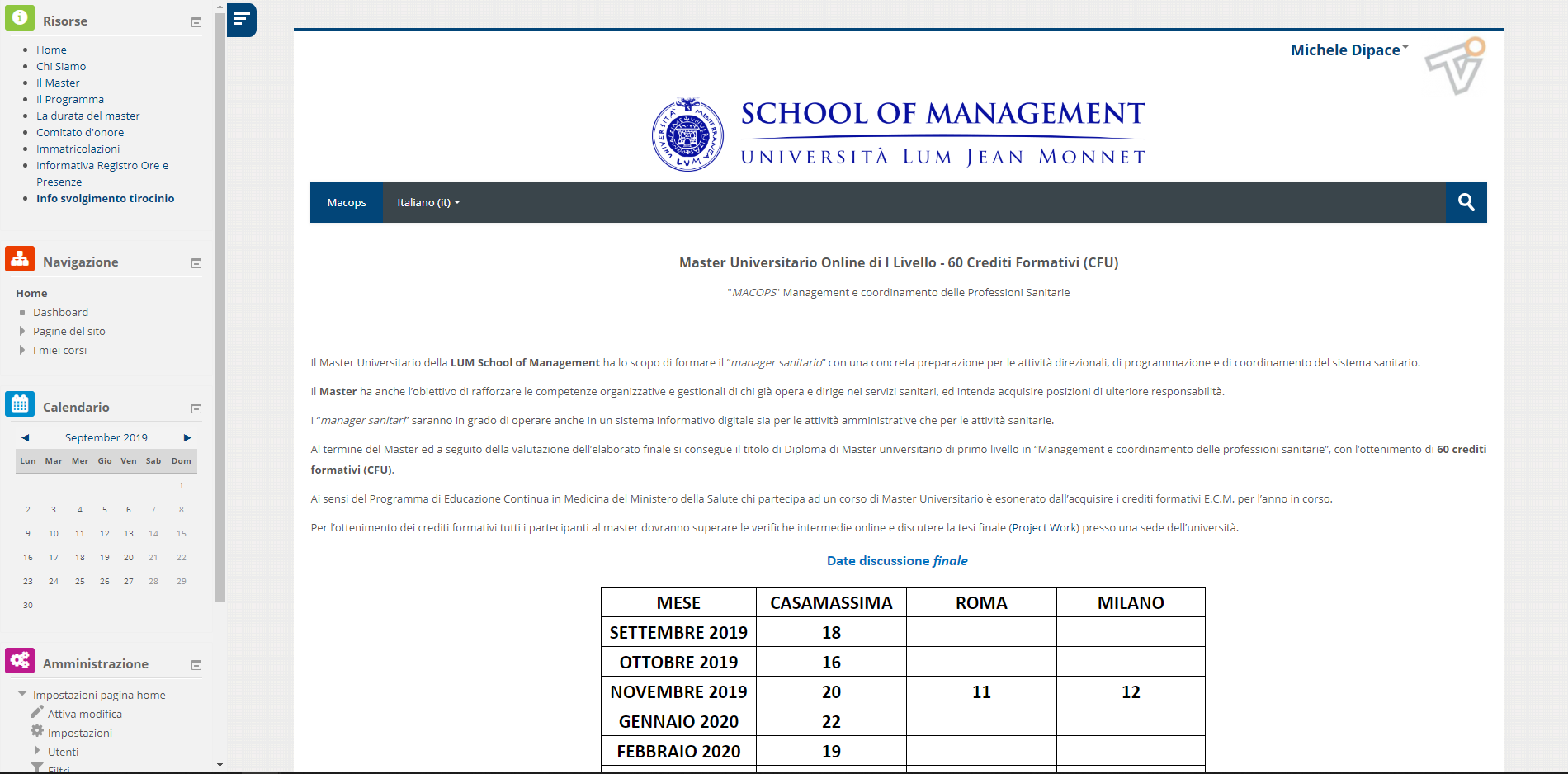Click the Calendario block calendar icon
Screen dimensions: 1568x774
tap(20, 404)
